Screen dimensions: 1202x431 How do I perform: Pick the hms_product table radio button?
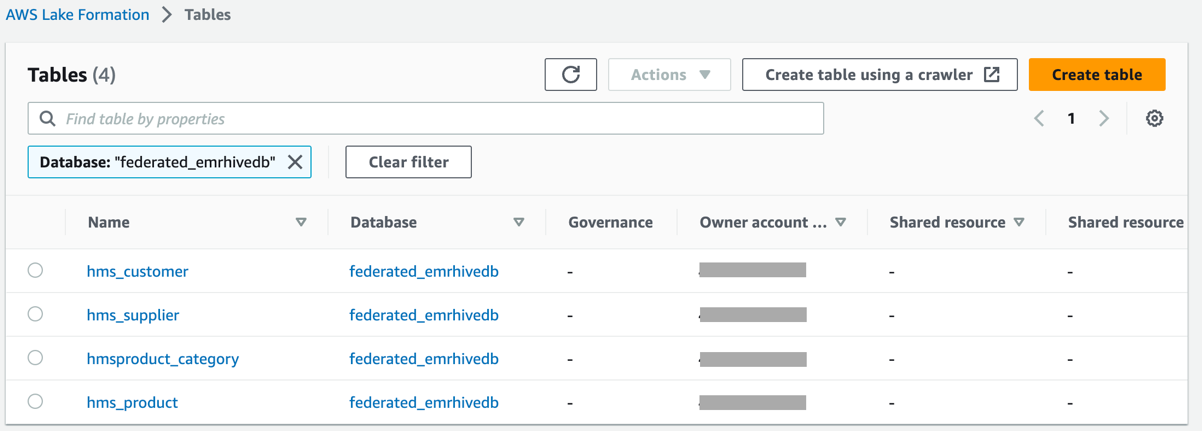(x=36, y=402)
